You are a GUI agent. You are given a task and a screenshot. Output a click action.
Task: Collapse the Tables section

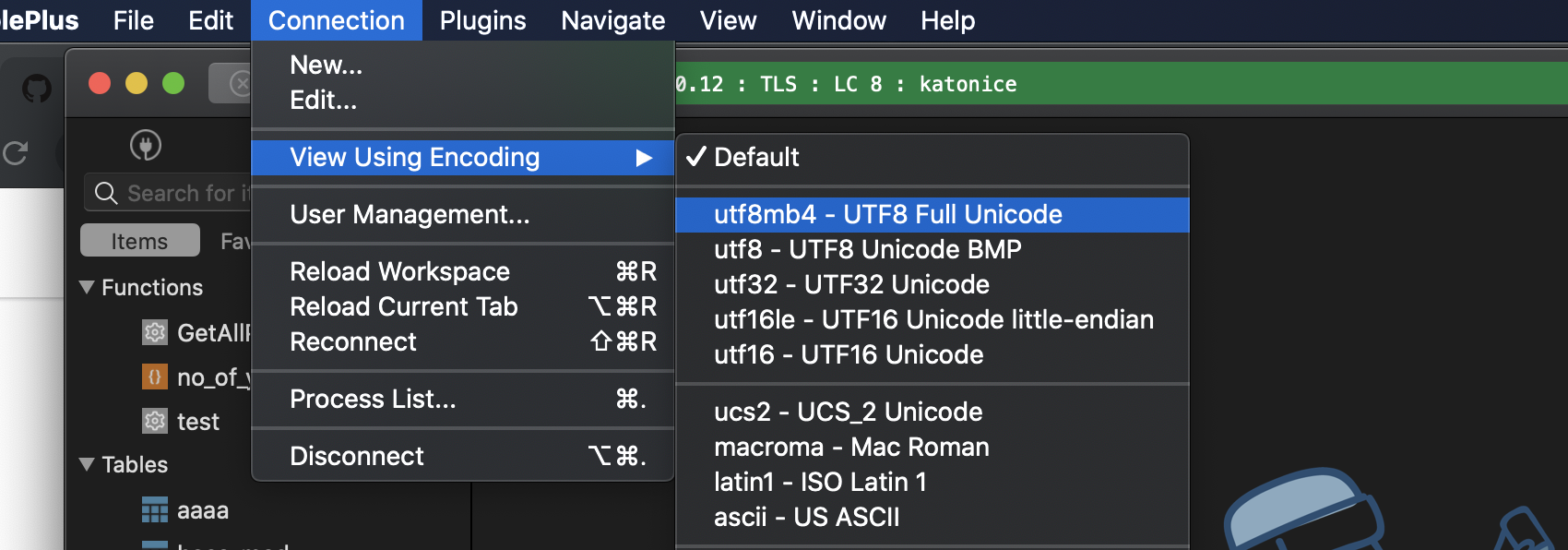(88, 464)
